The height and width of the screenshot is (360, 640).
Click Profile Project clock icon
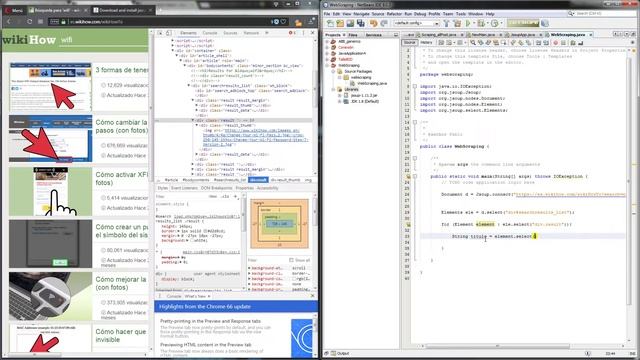pyautogui.click(x=495, y=24)
